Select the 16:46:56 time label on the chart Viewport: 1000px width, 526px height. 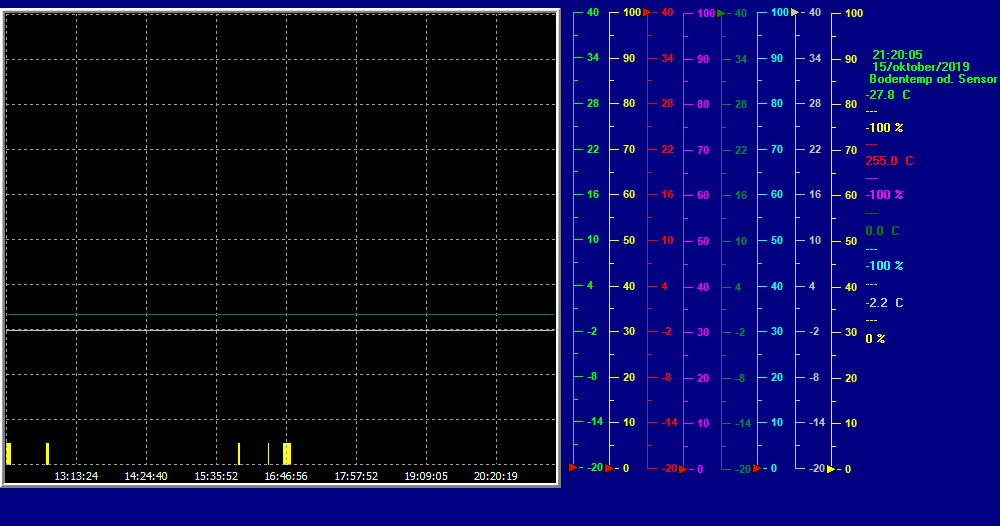286,476
